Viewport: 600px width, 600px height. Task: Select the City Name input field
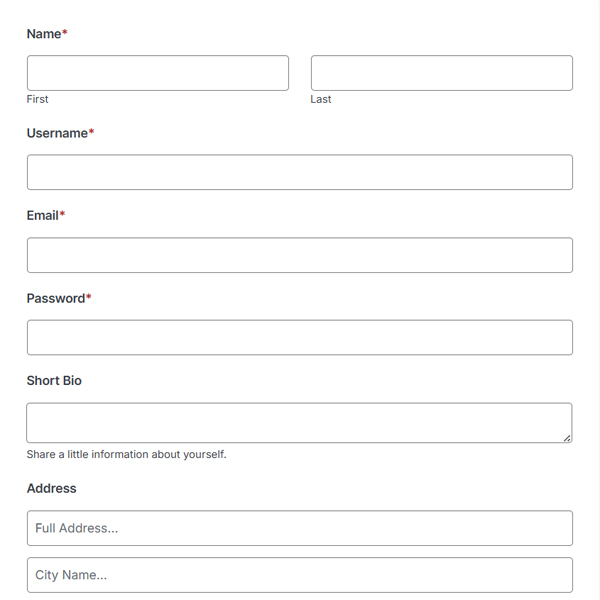pos(299,575)
